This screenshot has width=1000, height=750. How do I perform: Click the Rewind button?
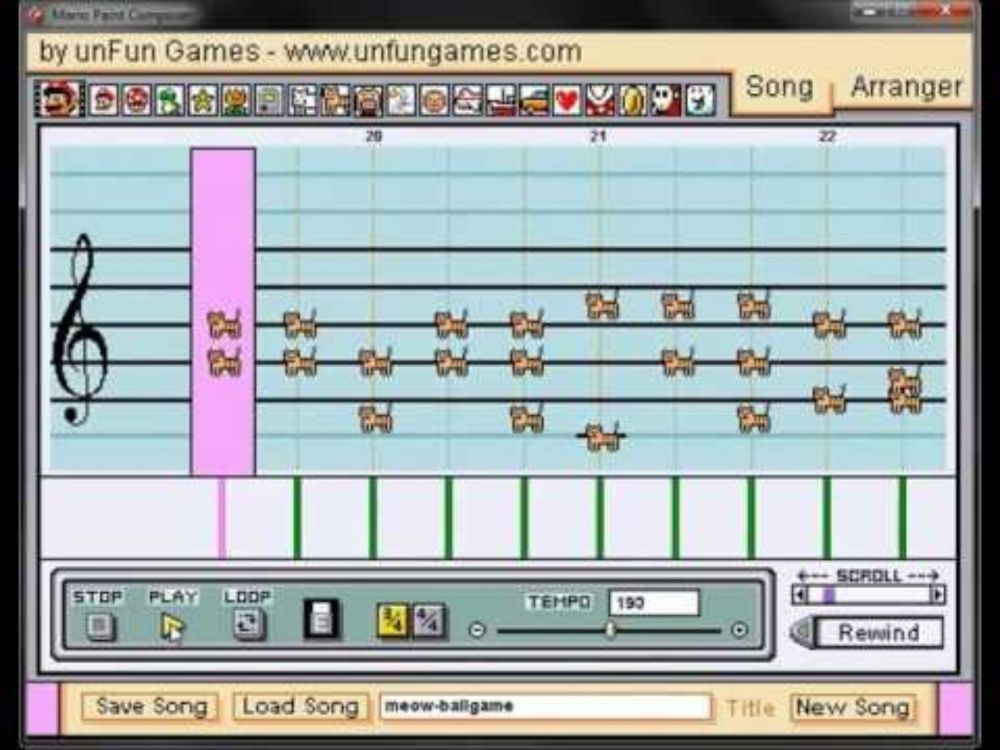click(878, 633)
